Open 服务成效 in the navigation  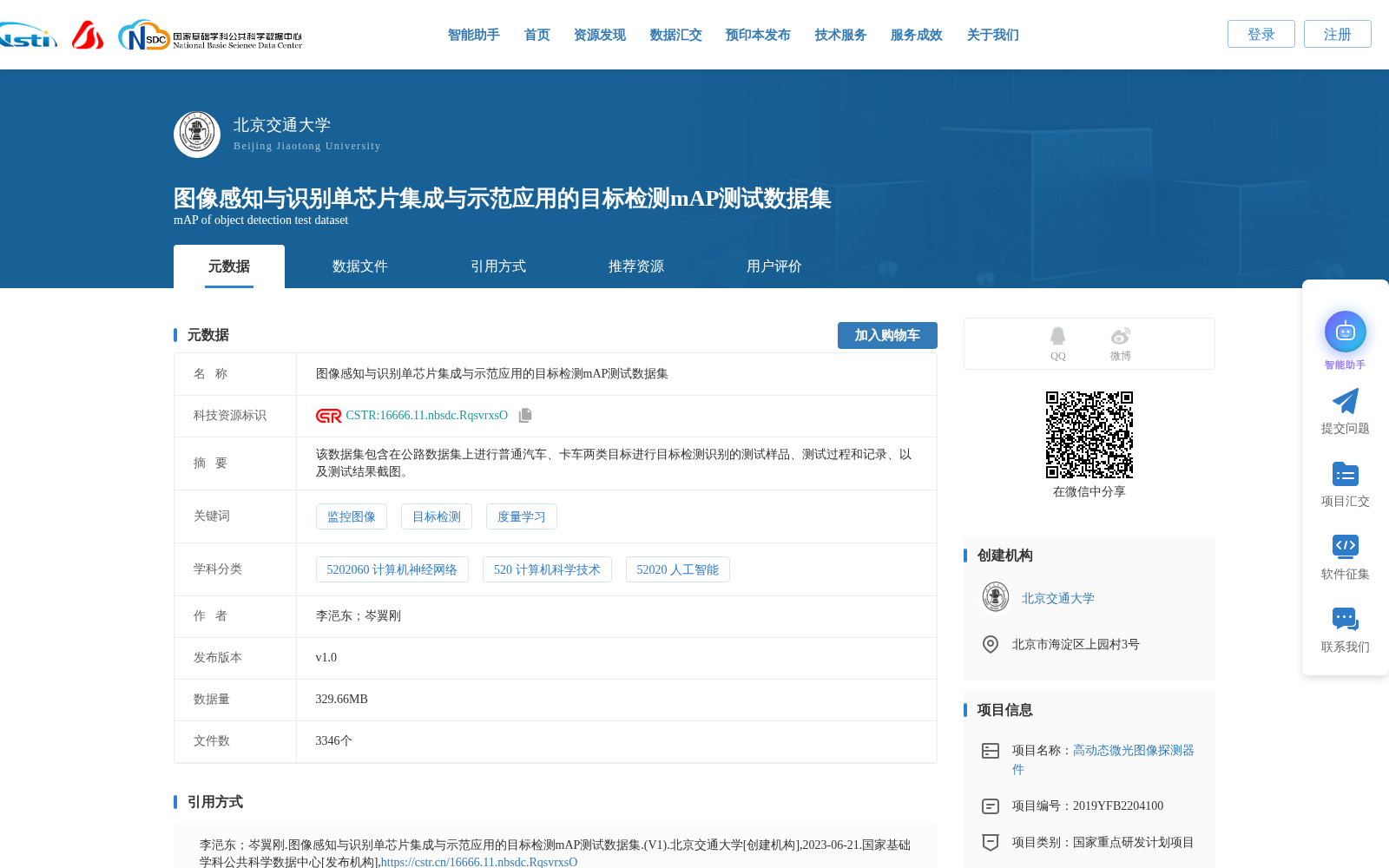[x=917, y=35]
